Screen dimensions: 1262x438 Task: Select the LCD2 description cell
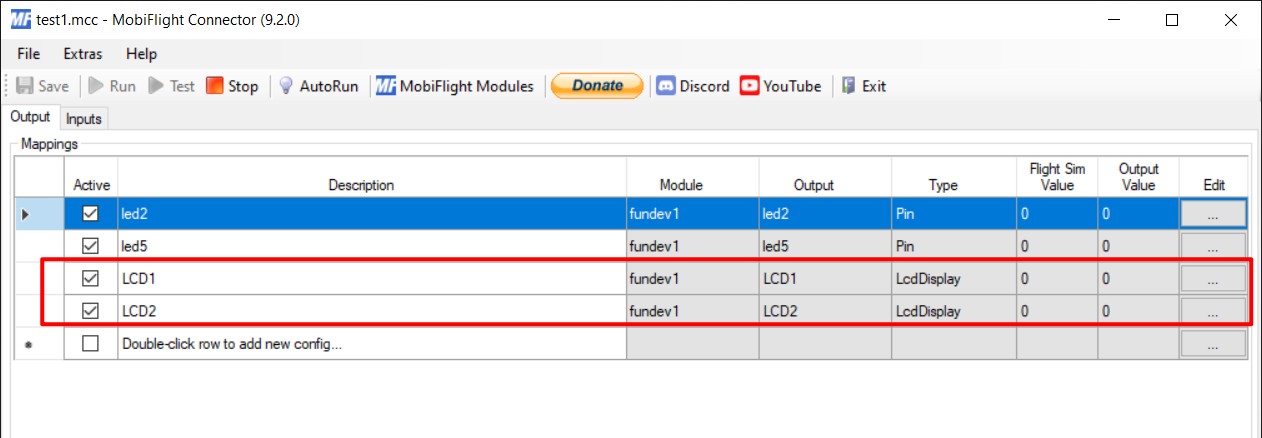pos(372,311)
